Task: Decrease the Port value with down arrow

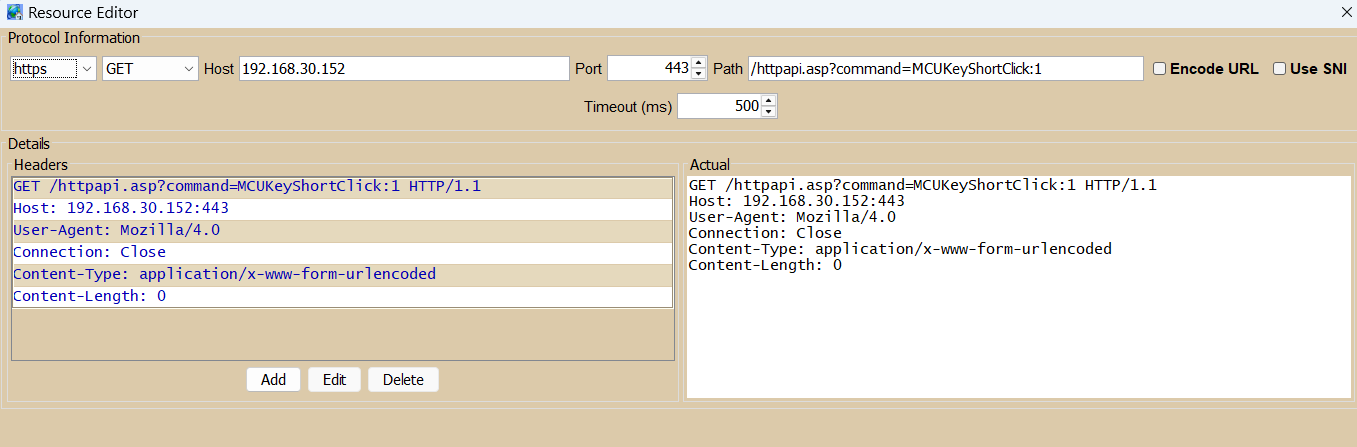Action: pyautogui.click(x=699, y=75)
